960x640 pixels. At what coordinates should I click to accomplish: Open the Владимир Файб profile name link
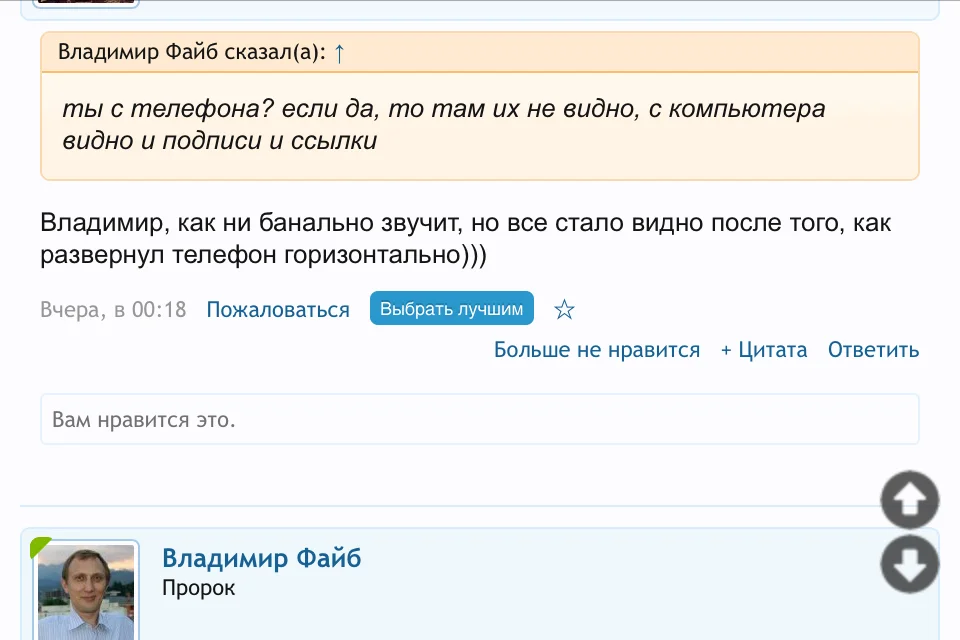pos(261,558)
